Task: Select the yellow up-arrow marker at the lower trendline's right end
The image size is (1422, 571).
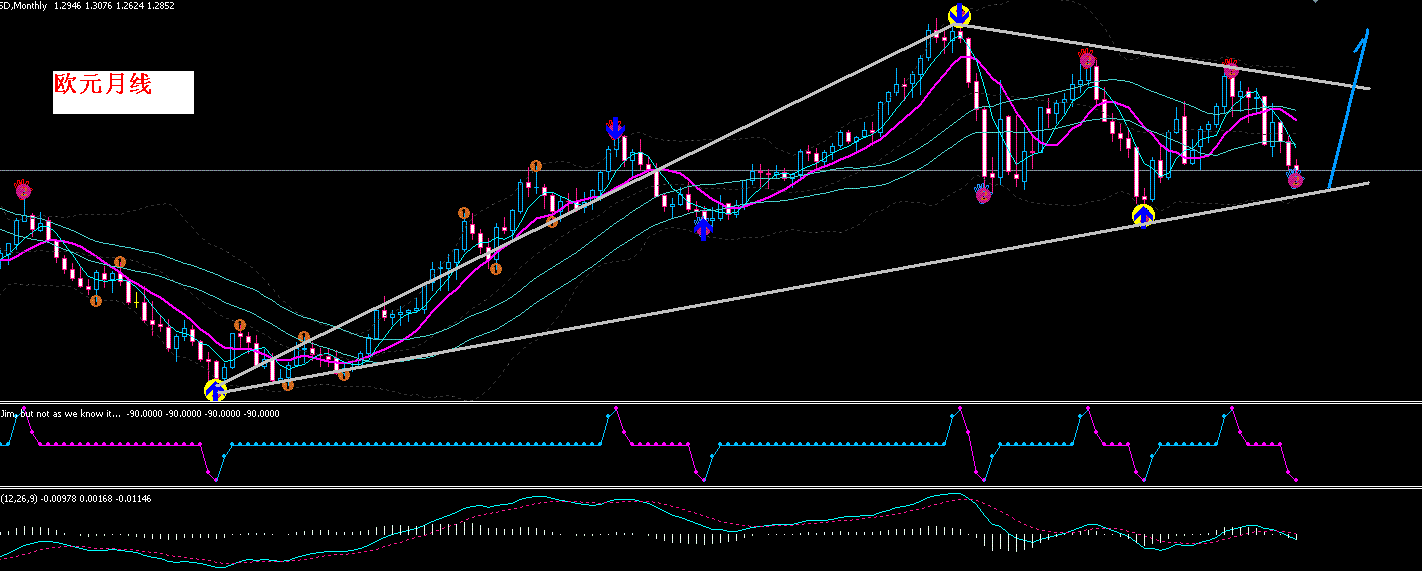Action: coord(1143,215)
